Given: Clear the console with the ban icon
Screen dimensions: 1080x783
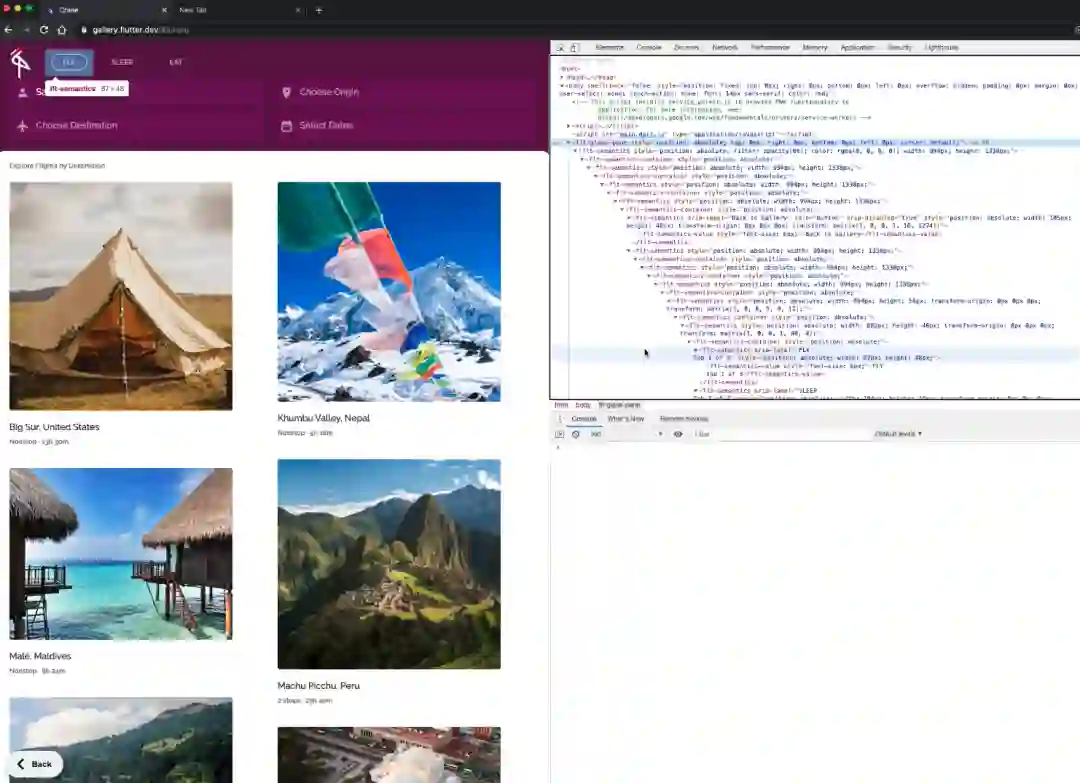Looking at the screenshot, I should click(576, 434).
